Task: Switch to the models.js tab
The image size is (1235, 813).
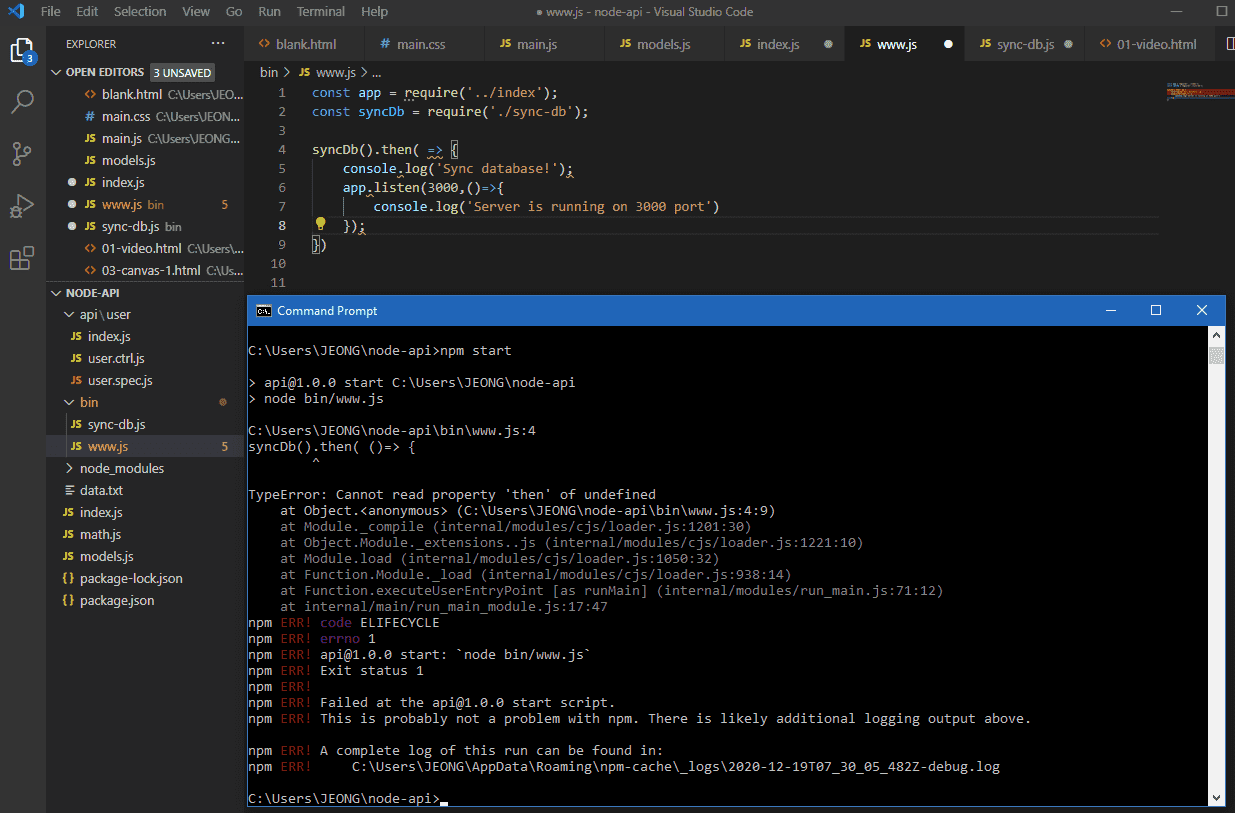Action: pyautogui.click(x=663, y=44)
